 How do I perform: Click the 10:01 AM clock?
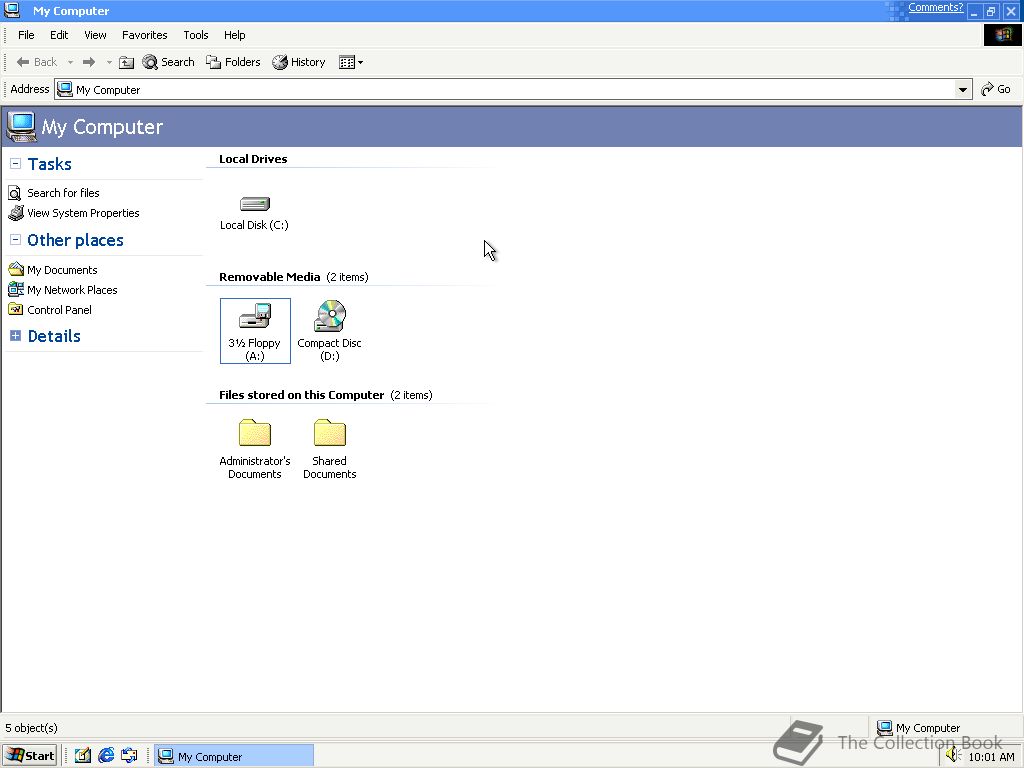pos(991,757)
